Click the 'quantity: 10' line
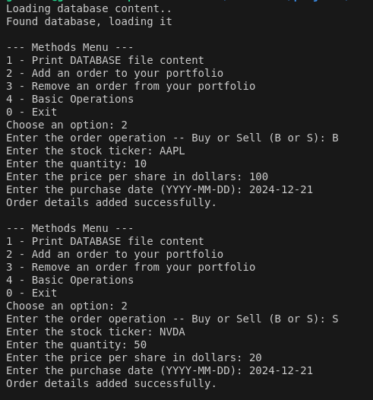Image resolution: width=373 pixels, height=400 pixels. [76, 164]
